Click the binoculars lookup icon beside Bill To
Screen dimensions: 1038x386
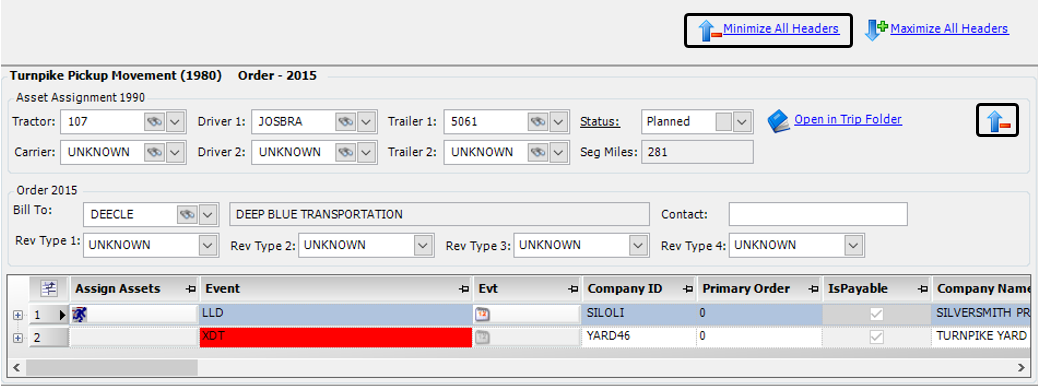point(187,215)
